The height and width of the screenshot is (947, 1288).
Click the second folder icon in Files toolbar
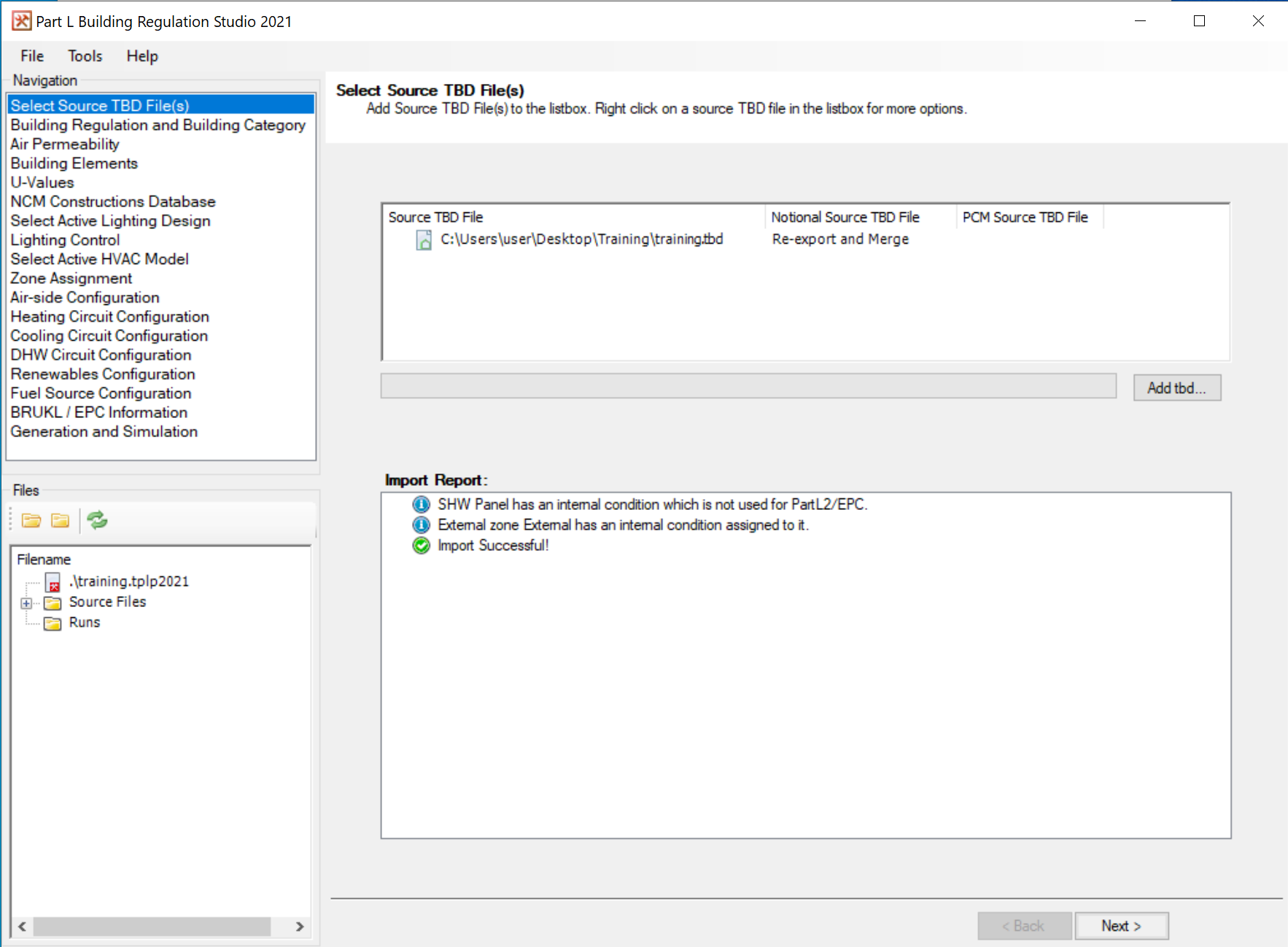[x=61, y=520]
